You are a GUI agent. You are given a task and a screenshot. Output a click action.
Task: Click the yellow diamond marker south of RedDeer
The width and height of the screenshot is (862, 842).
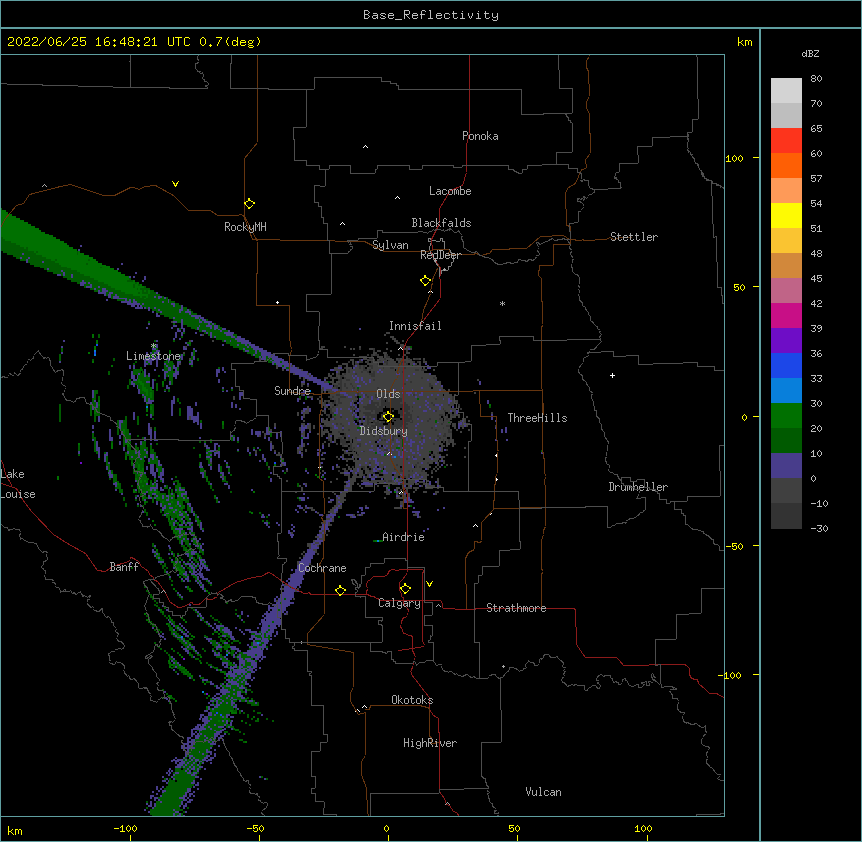point(425,281)
